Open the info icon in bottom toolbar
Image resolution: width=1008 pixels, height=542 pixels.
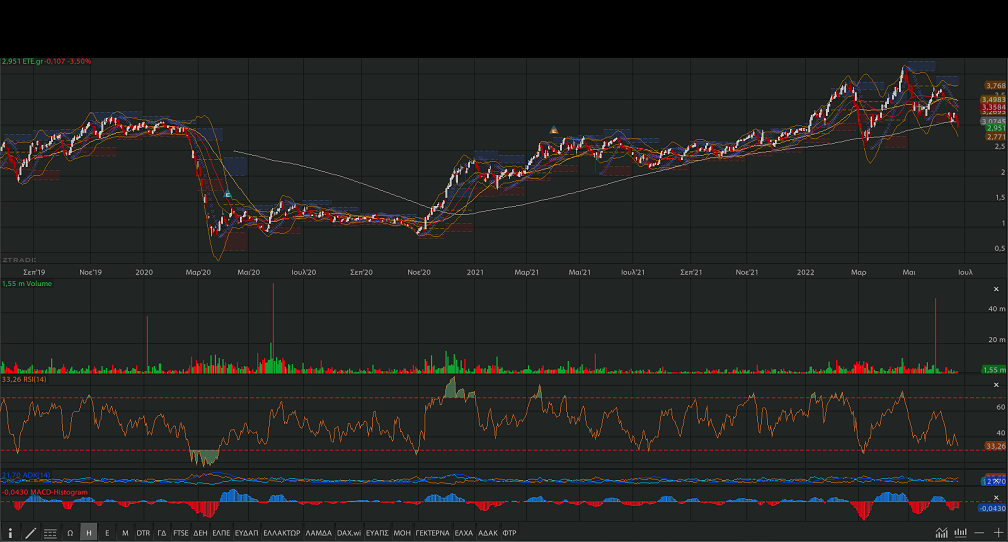click(11, 533)
